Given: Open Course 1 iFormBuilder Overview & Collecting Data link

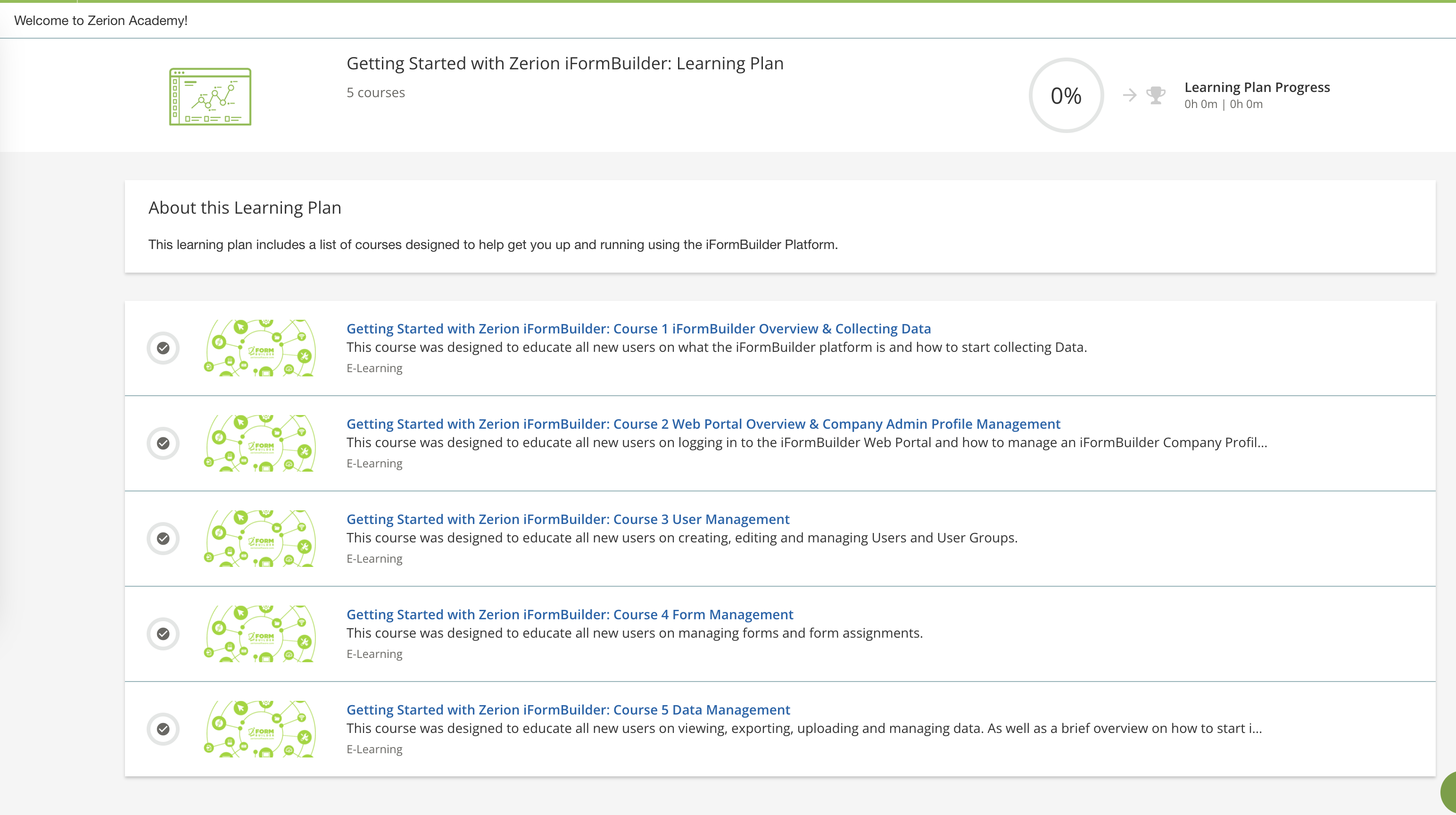Looking at the screenshot, I should 639,329.
